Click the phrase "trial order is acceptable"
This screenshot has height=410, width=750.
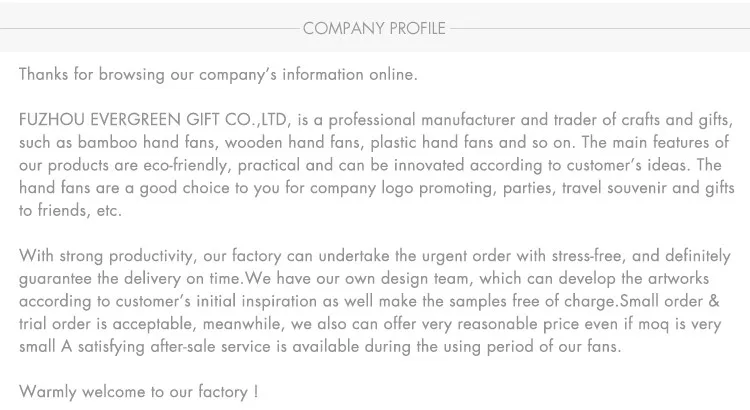(x=104, y=324)
